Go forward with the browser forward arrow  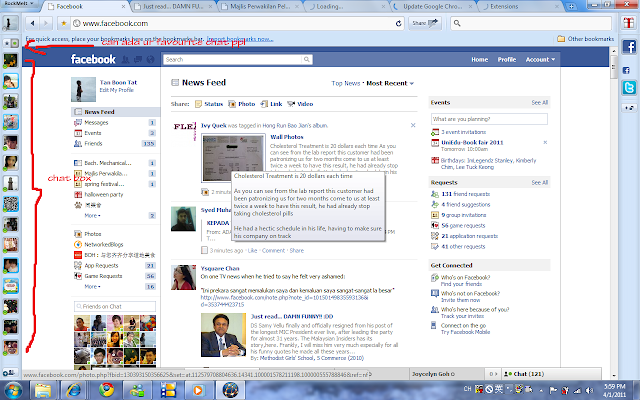click(x=46, y=23)
